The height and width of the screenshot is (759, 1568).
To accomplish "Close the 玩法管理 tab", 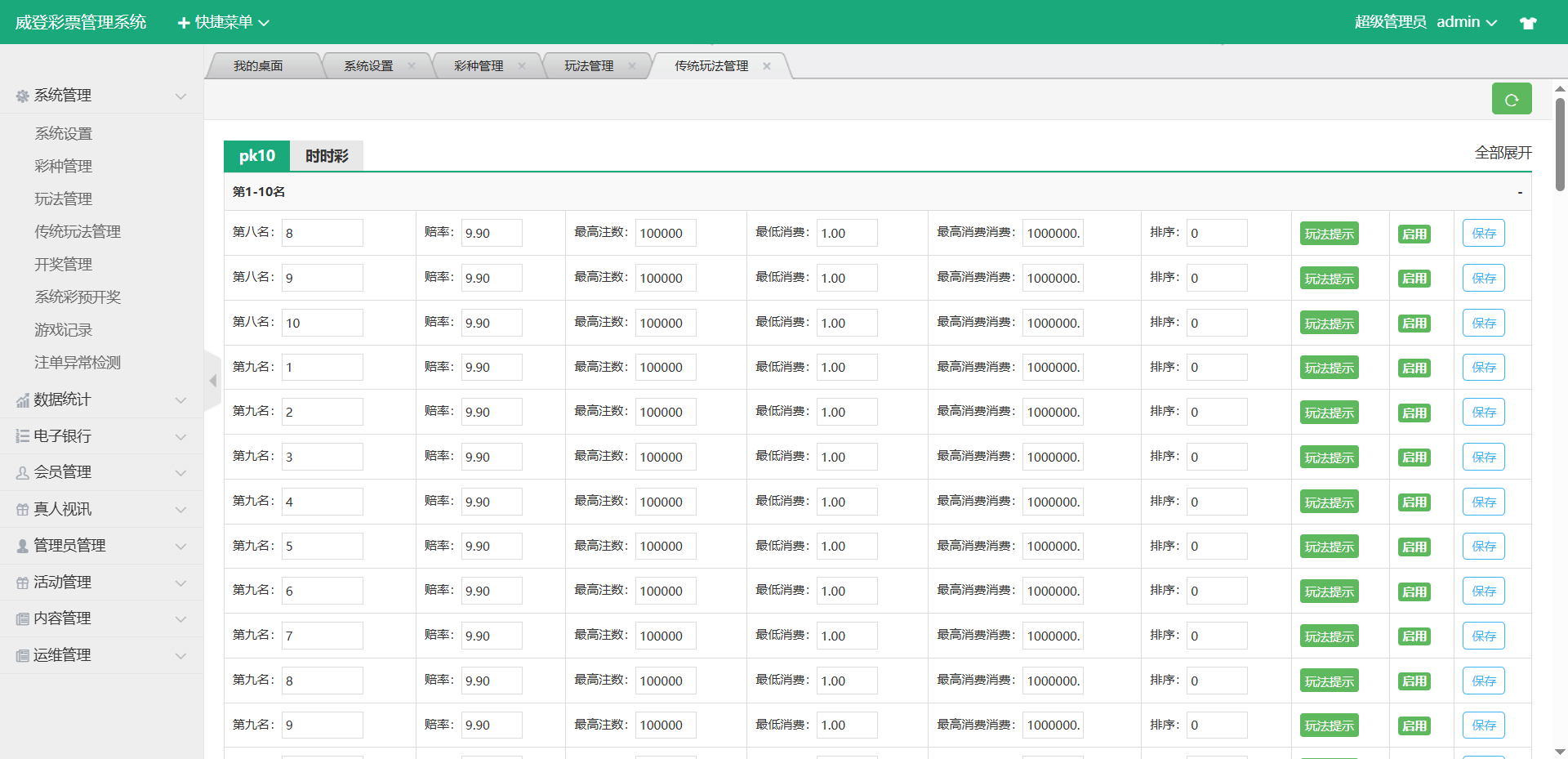I will click(632, 66).
